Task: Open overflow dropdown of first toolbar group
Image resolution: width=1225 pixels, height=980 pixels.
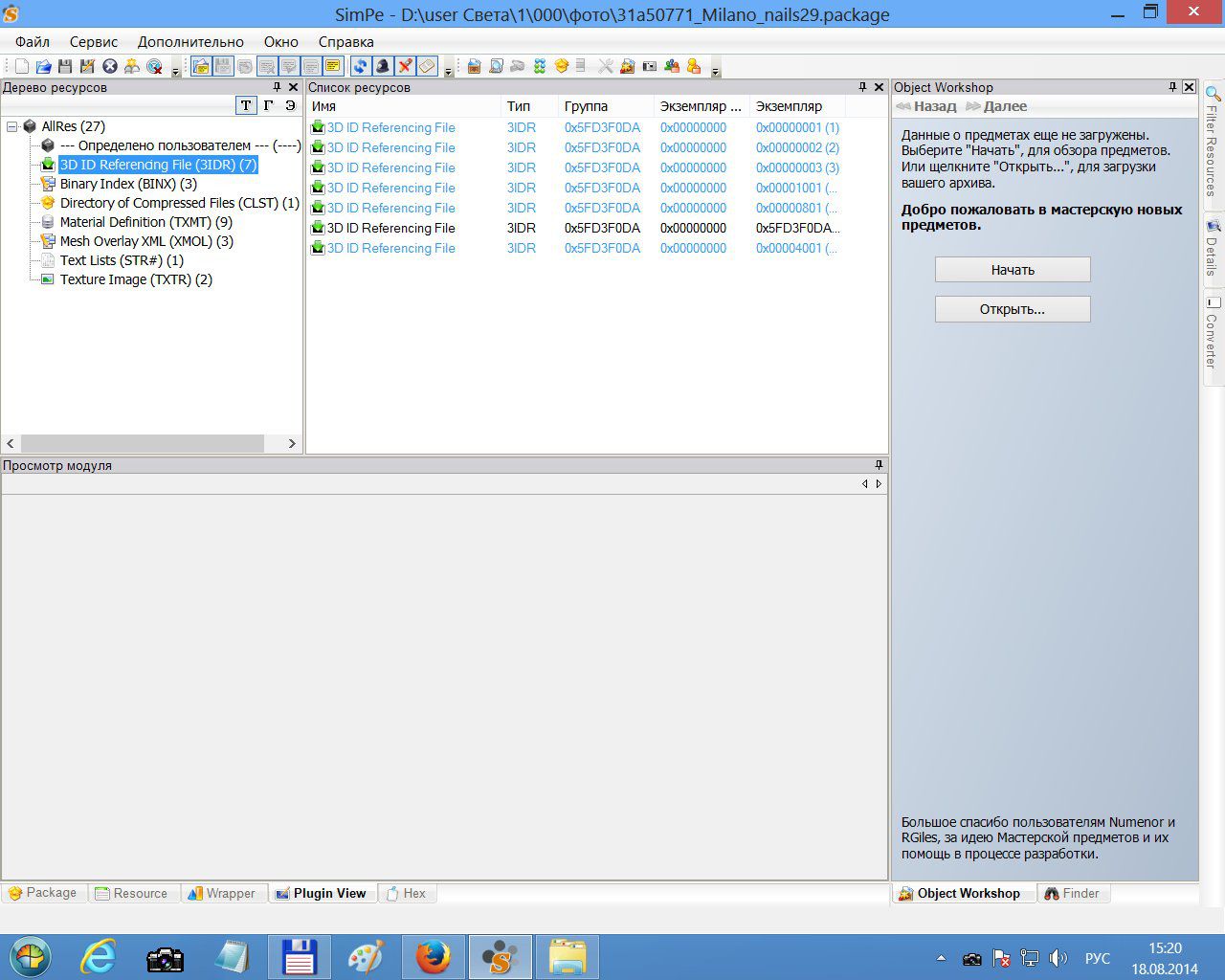Action: (x=175, y=71)
